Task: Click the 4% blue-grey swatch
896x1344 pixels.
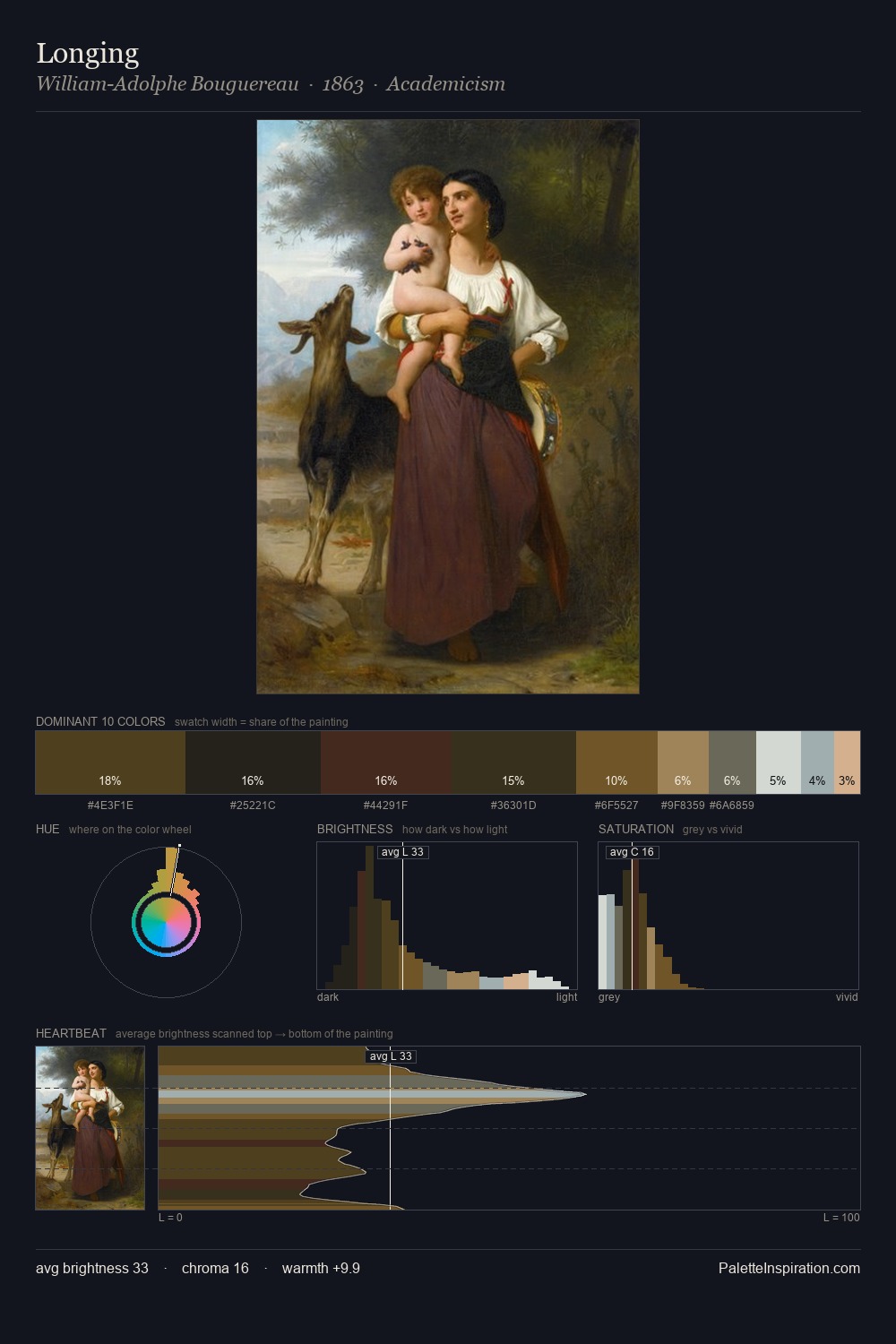Action: coord(817,762)
